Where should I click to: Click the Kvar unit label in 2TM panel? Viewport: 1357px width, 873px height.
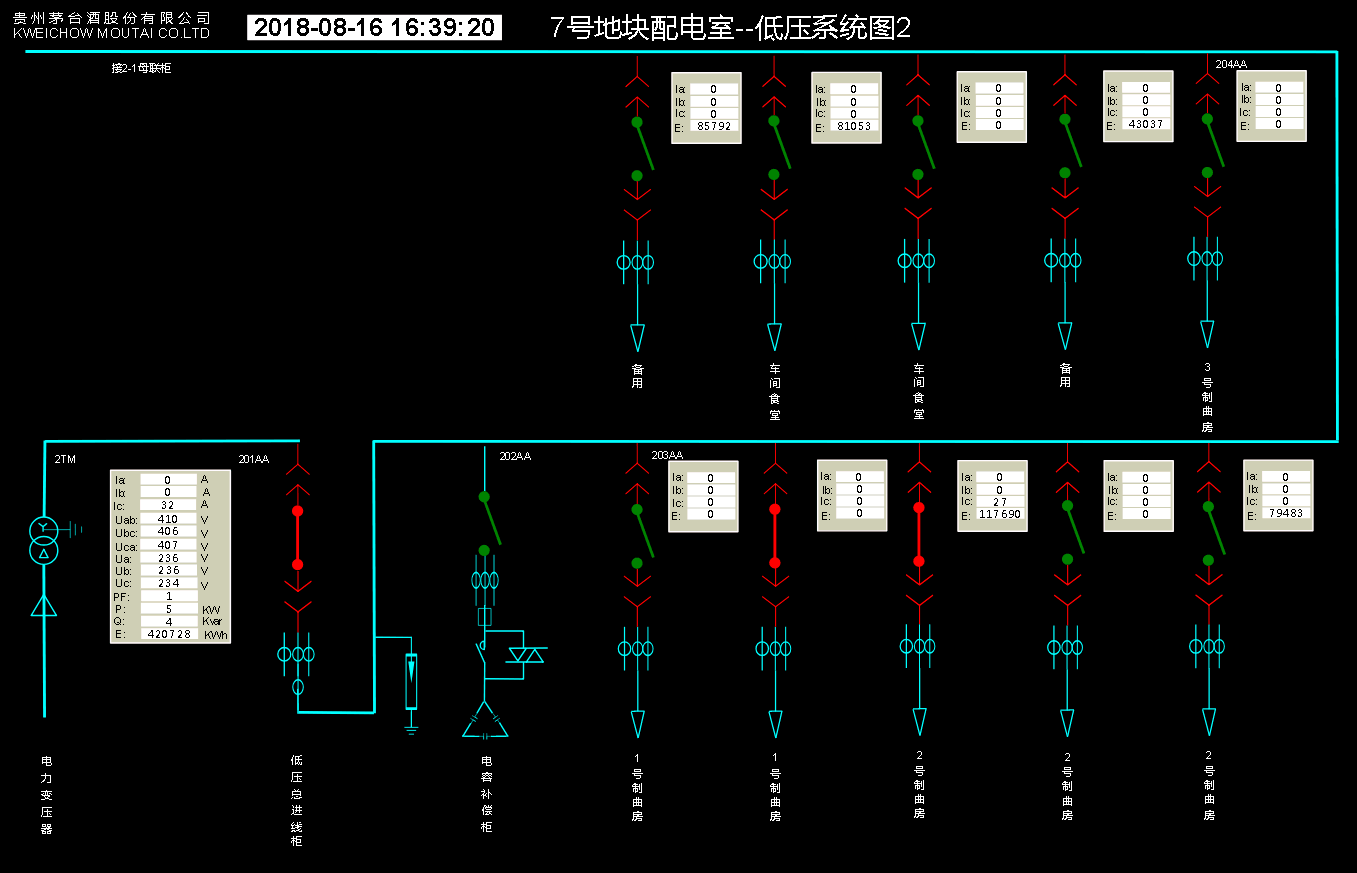click(213, 621)
